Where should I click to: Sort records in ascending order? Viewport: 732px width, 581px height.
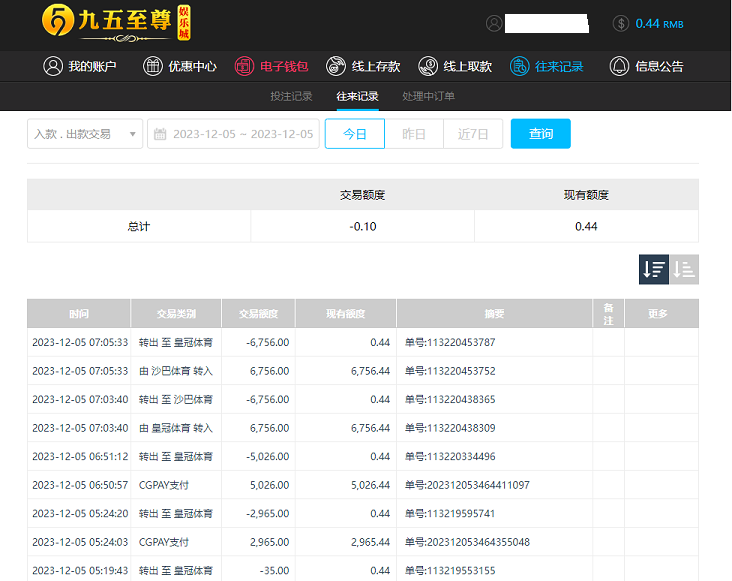click(684, 269)
